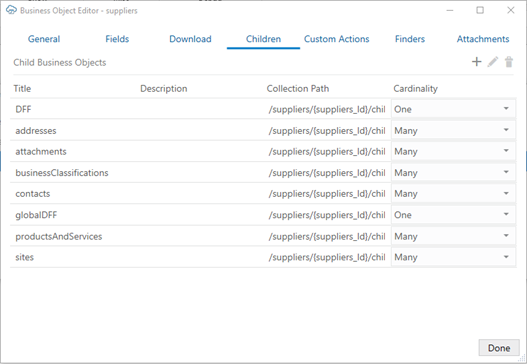Select the businessClassifications row title
This screenshot has height=364, width=527.
pos(62,173)
